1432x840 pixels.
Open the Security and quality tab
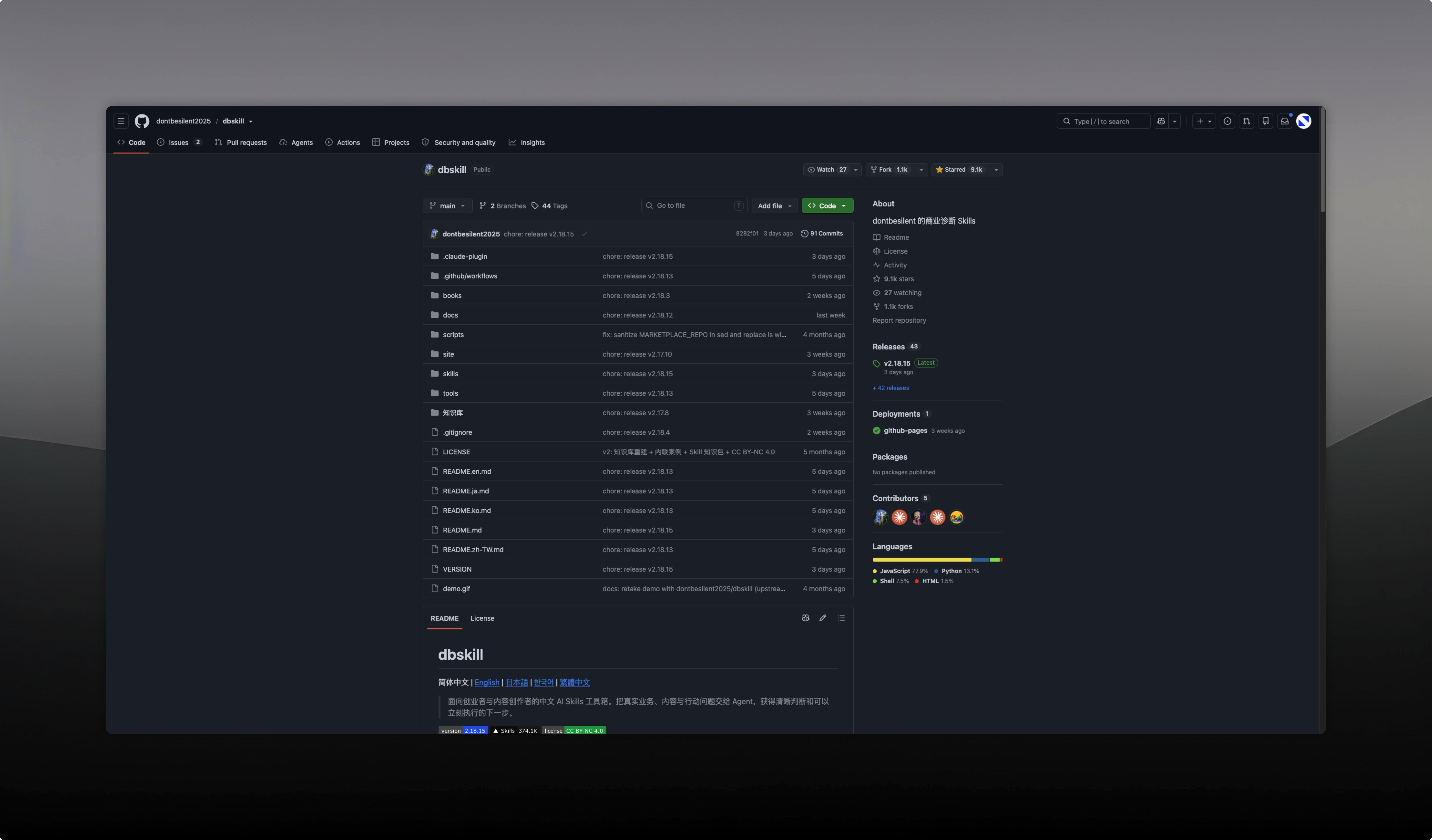tap(459, 142)
